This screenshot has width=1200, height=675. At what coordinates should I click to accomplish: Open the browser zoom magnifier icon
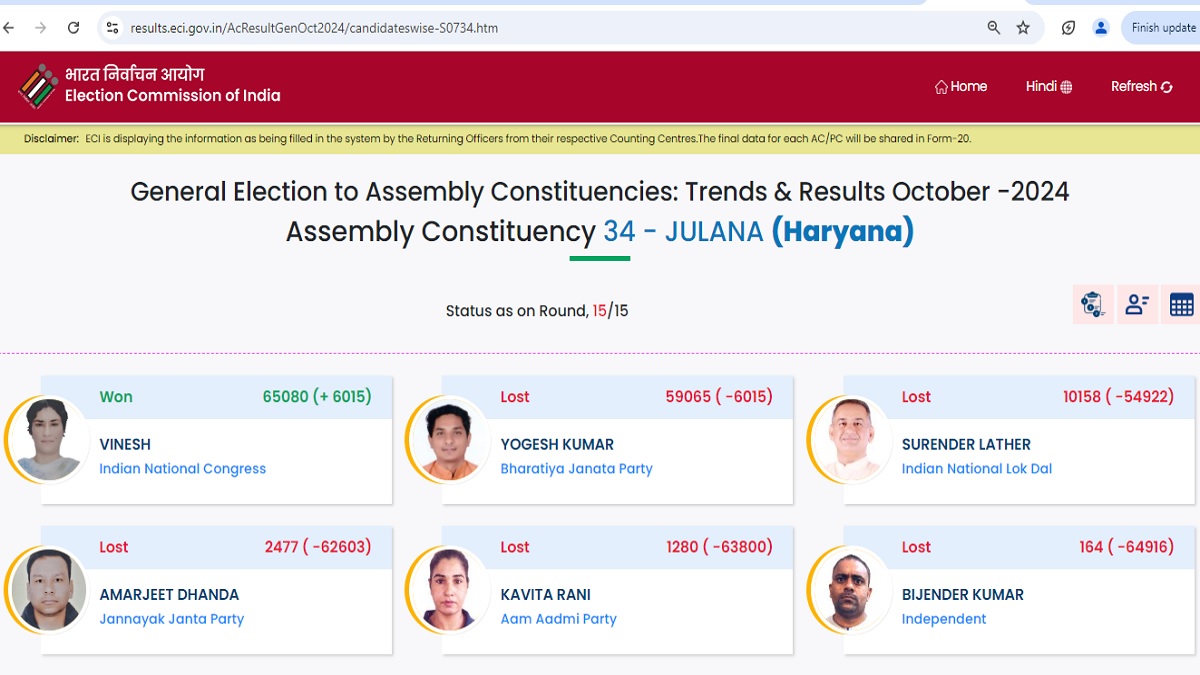click(x=993, y=28)
